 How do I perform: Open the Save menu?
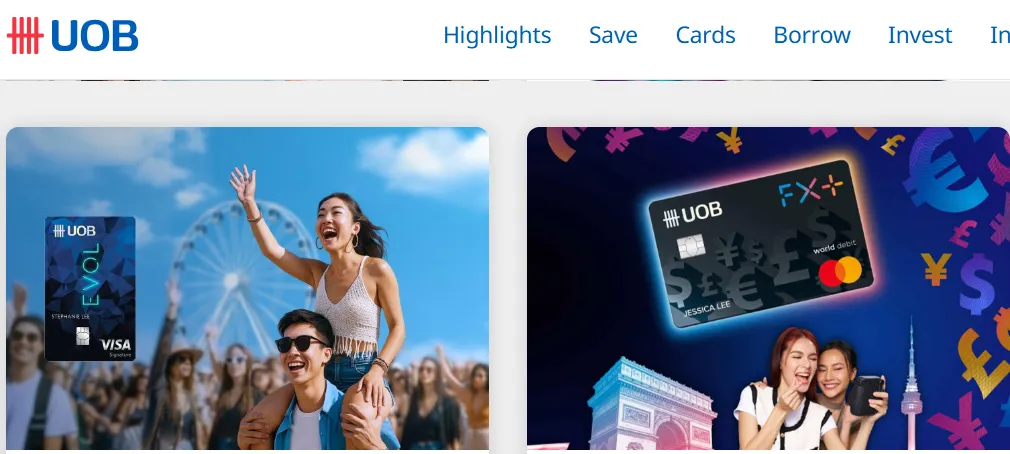613,35
